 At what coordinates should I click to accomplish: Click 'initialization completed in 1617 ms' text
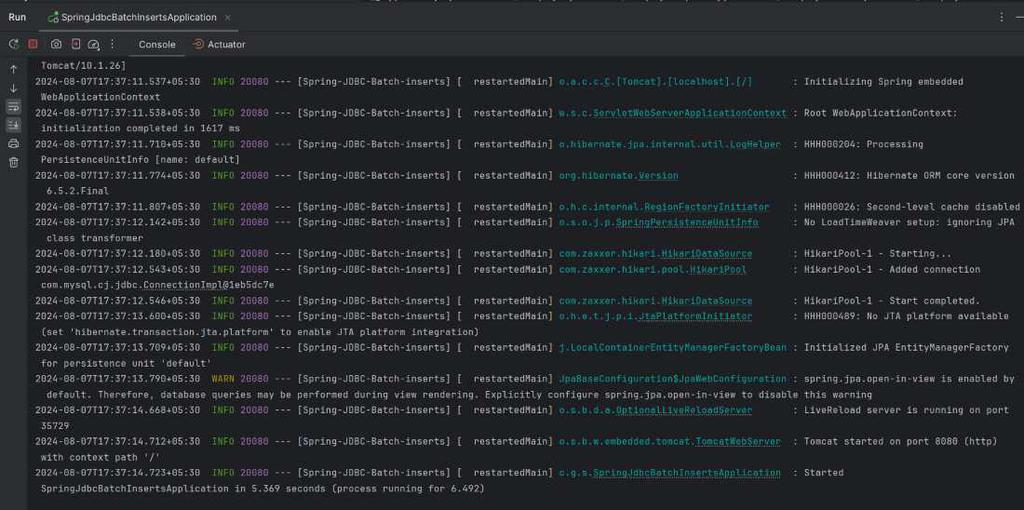point(140,129)
